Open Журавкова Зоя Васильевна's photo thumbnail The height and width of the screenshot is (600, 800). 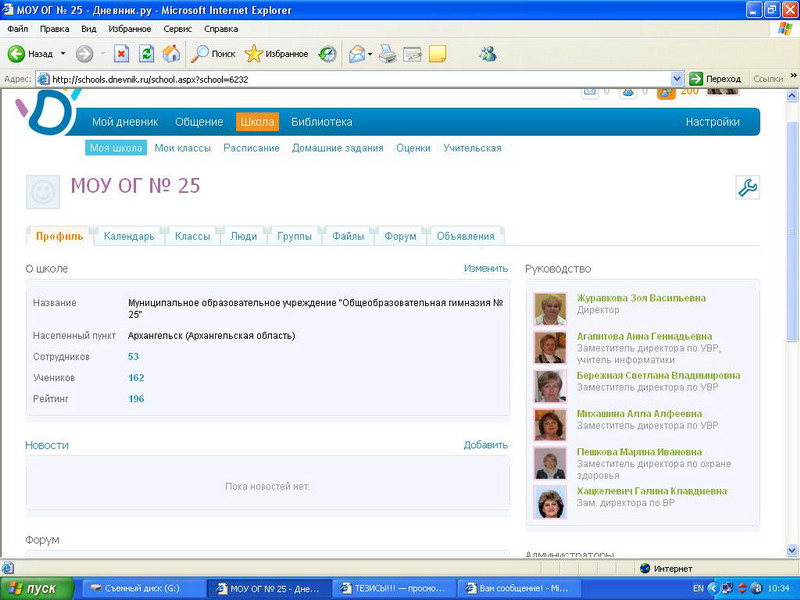pyautogui.click(x=550, y=309)
